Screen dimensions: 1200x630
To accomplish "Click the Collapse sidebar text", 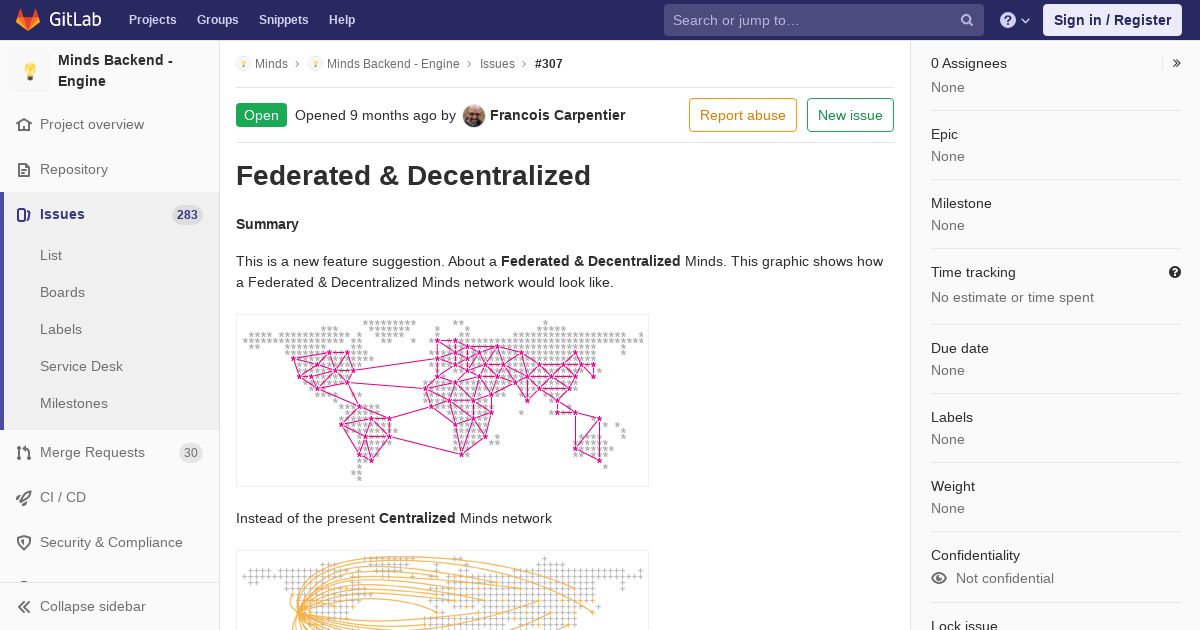I will [x=93, y=607].
